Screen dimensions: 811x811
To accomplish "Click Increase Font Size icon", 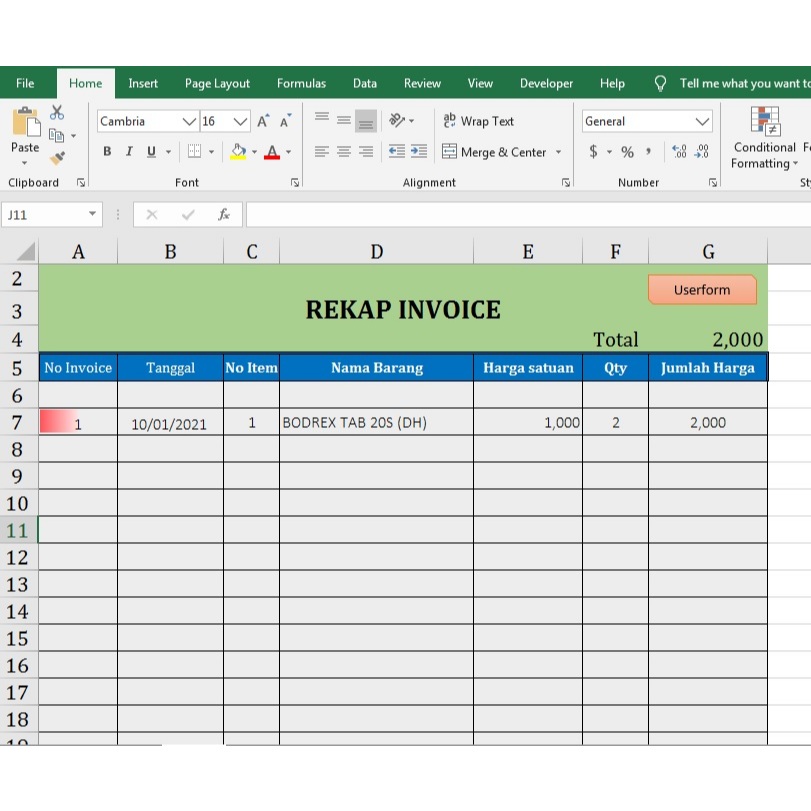I will click(x=263, y=121).
